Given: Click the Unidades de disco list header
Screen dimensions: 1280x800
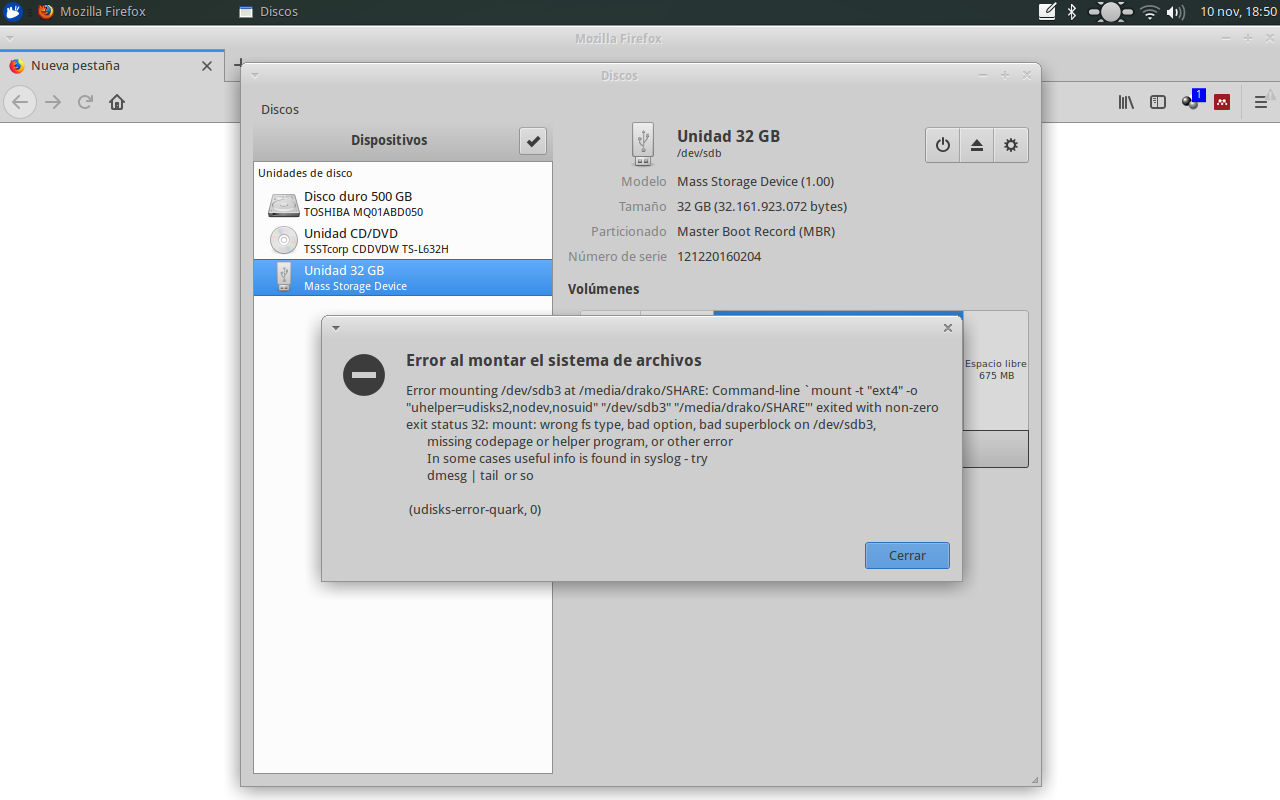Looking at the screenshot, I should (x=305, y=173).
